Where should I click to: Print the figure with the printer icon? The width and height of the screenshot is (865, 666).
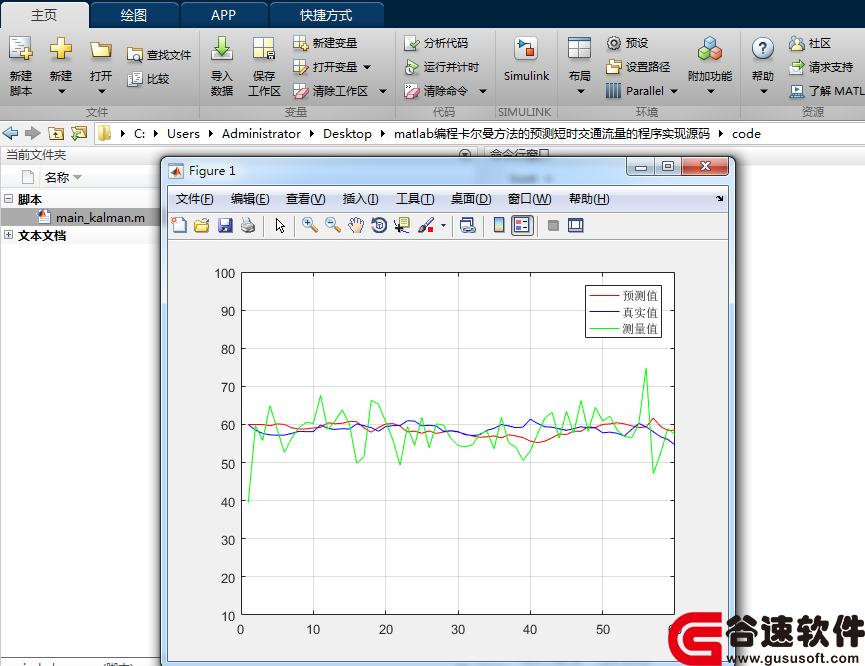248,225
